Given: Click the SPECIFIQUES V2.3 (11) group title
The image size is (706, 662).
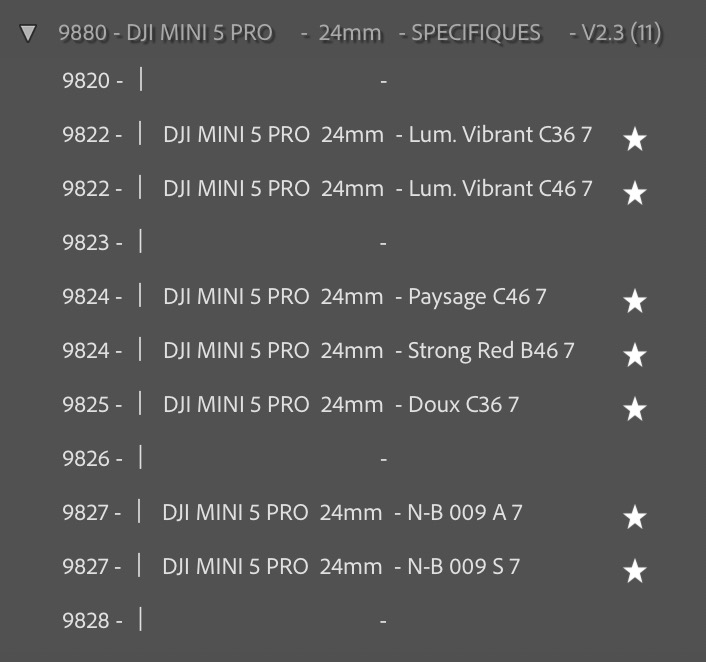Looking at the screenshot, I should pyautogui.click(x=360, y=33).
